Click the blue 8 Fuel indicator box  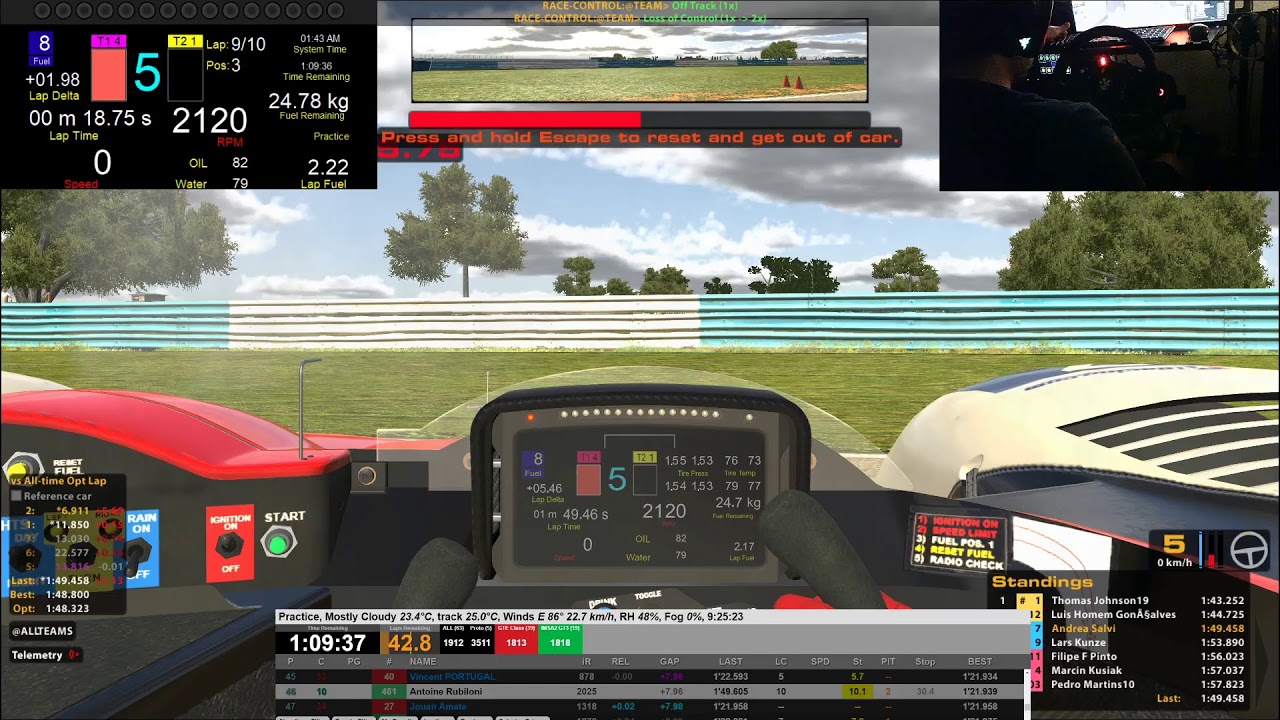[42, 48]
